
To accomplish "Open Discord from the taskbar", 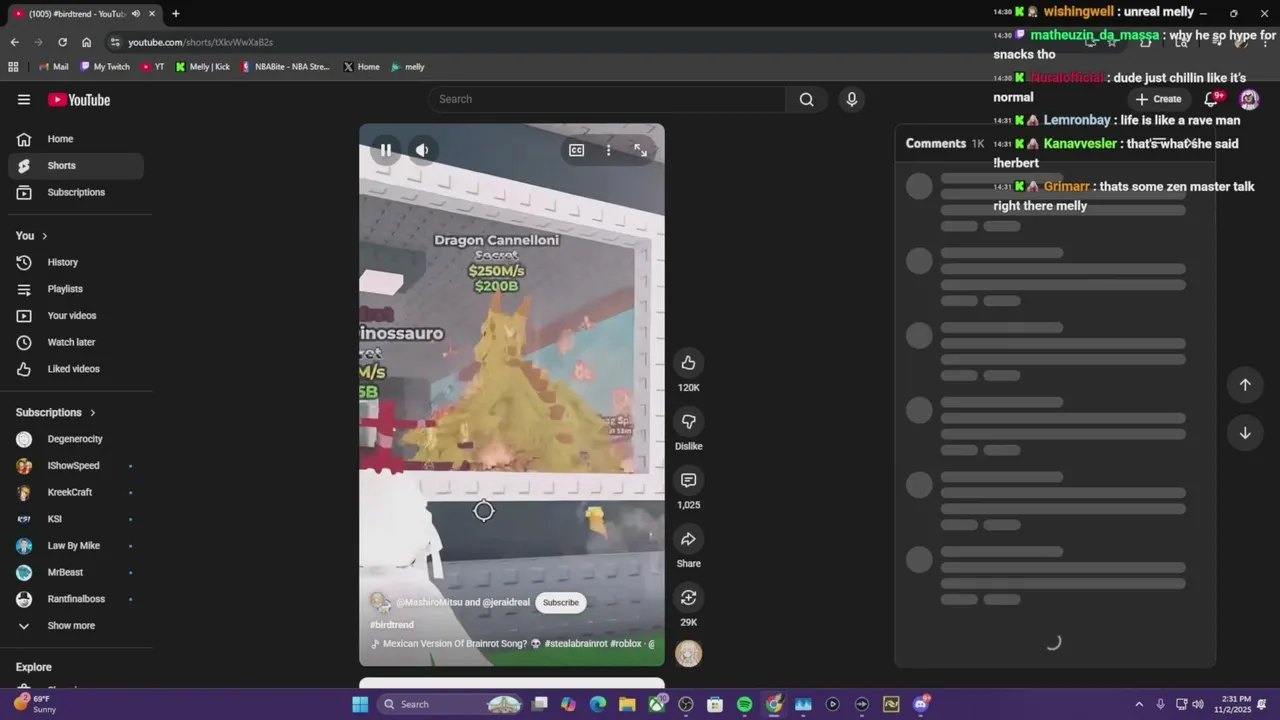I will pyautogui.click(x=921, y=704).
